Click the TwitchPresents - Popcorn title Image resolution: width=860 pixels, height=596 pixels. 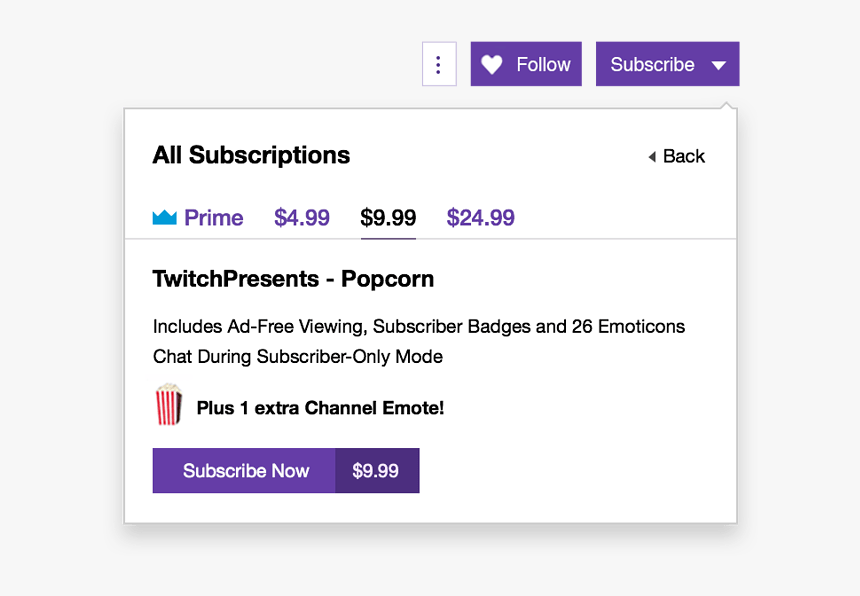293,279
